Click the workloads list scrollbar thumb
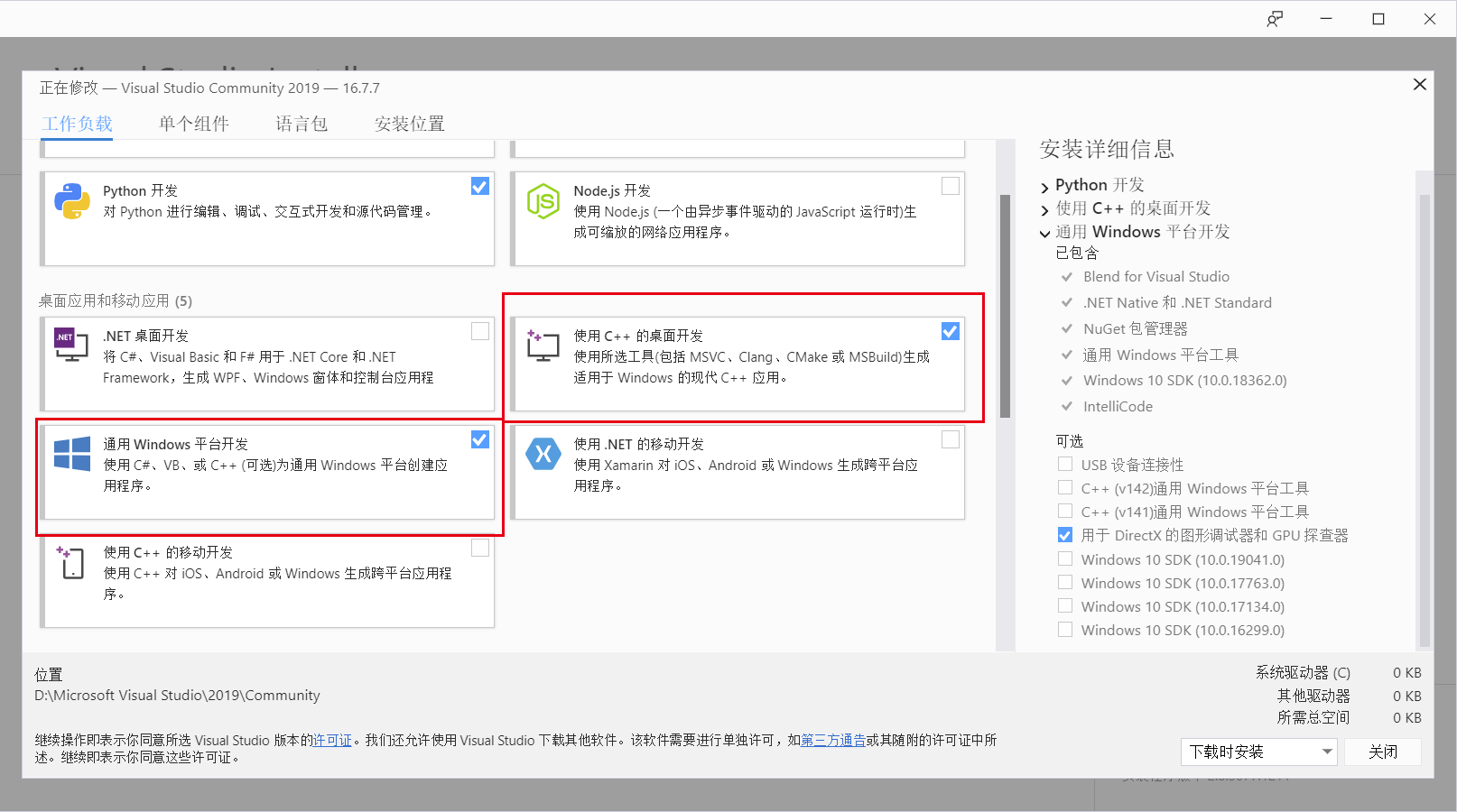 [x=1005, y=307]
